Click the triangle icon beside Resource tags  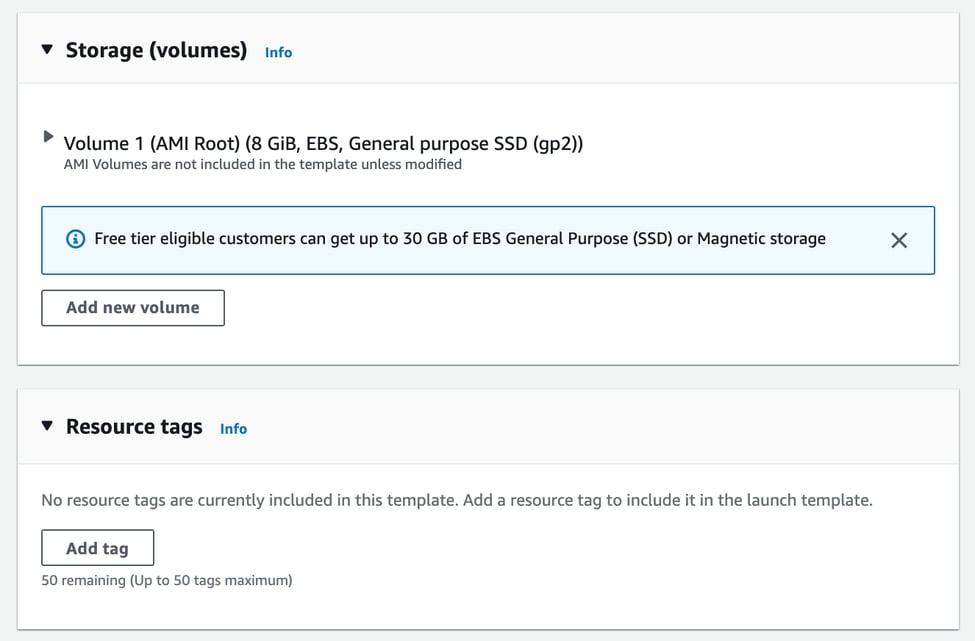(x=46, y=425)
